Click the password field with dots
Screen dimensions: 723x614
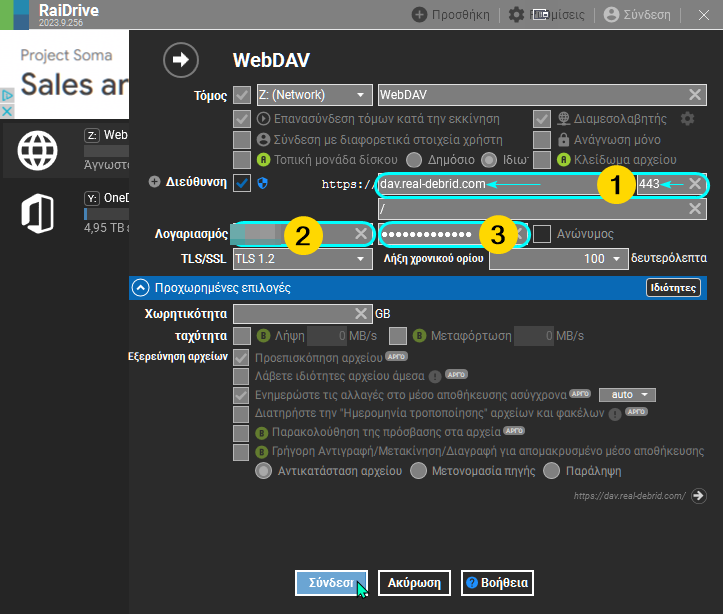click(452, 234)
